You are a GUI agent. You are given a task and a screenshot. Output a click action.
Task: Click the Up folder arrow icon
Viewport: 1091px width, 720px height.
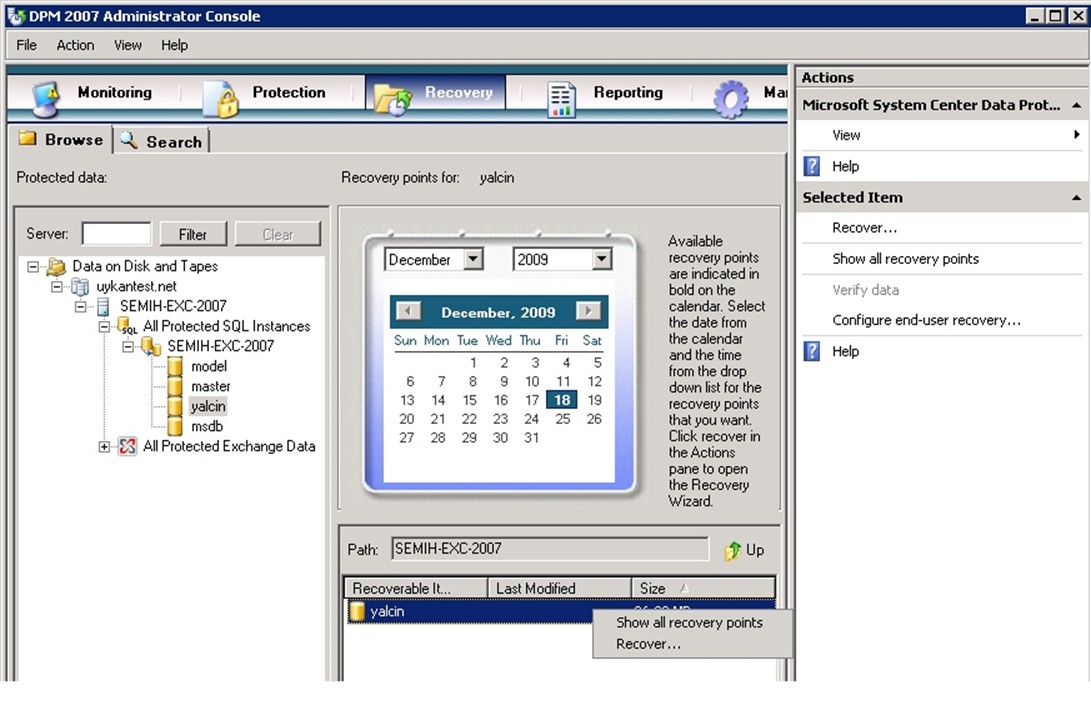click(x=733, y=550)
